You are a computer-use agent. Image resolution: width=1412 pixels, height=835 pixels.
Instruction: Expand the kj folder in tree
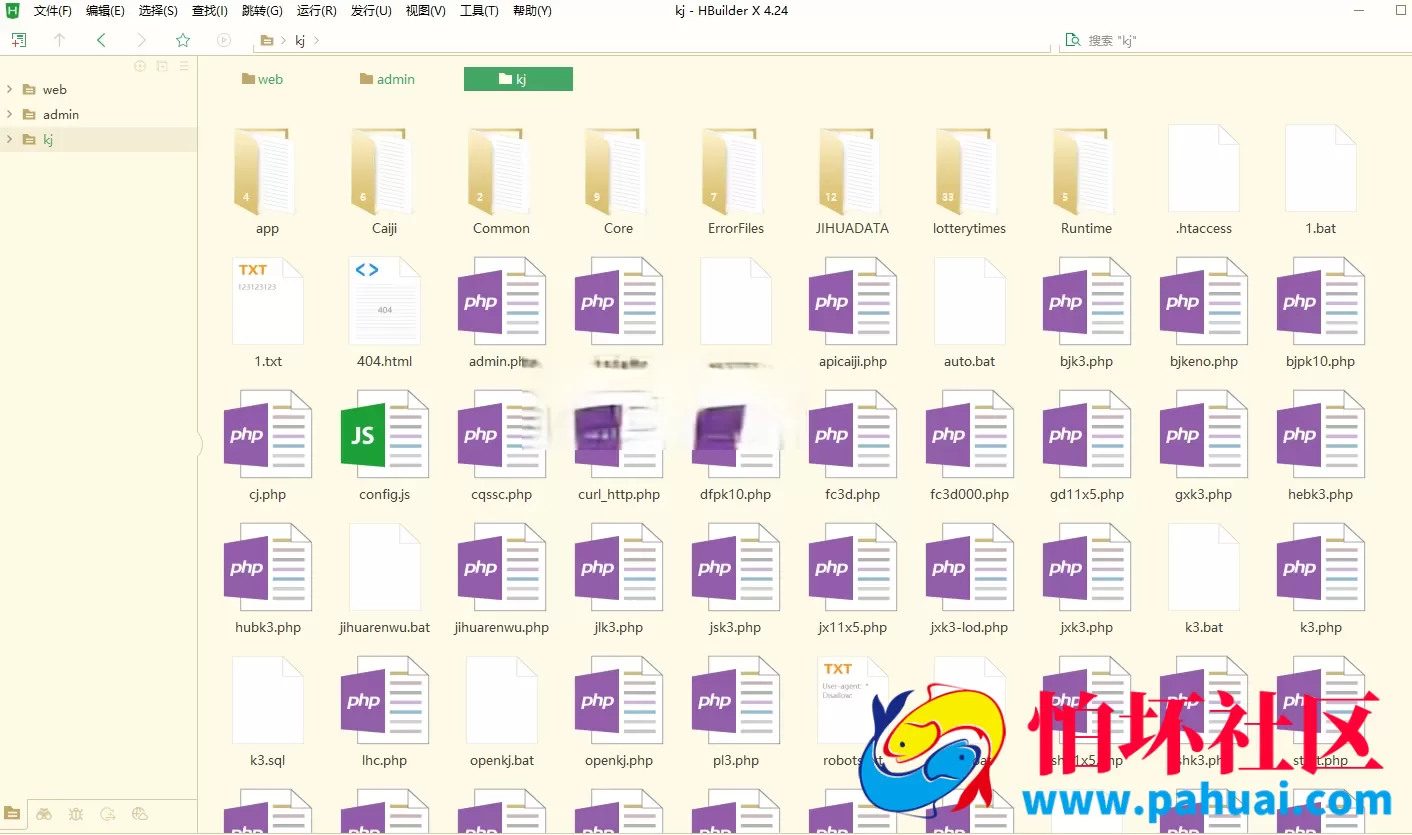tap(9, 139)
